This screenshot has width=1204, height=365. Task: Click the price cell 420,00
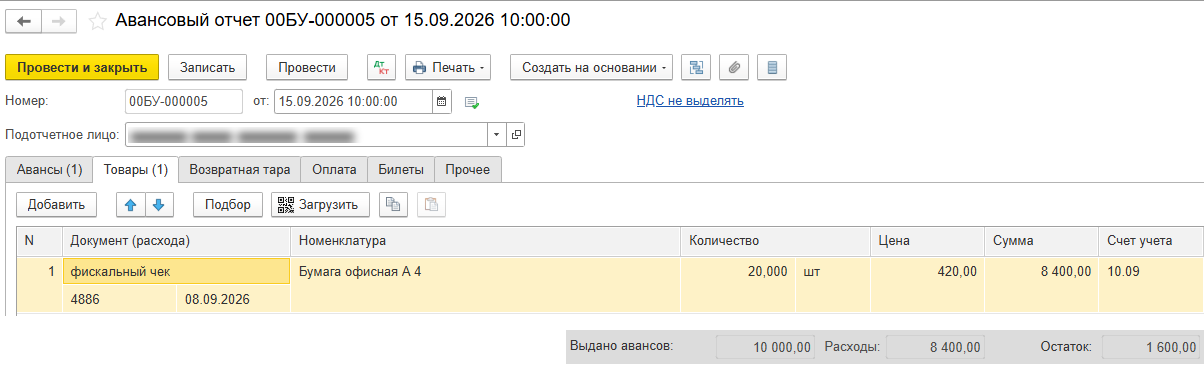click(927, 271)
